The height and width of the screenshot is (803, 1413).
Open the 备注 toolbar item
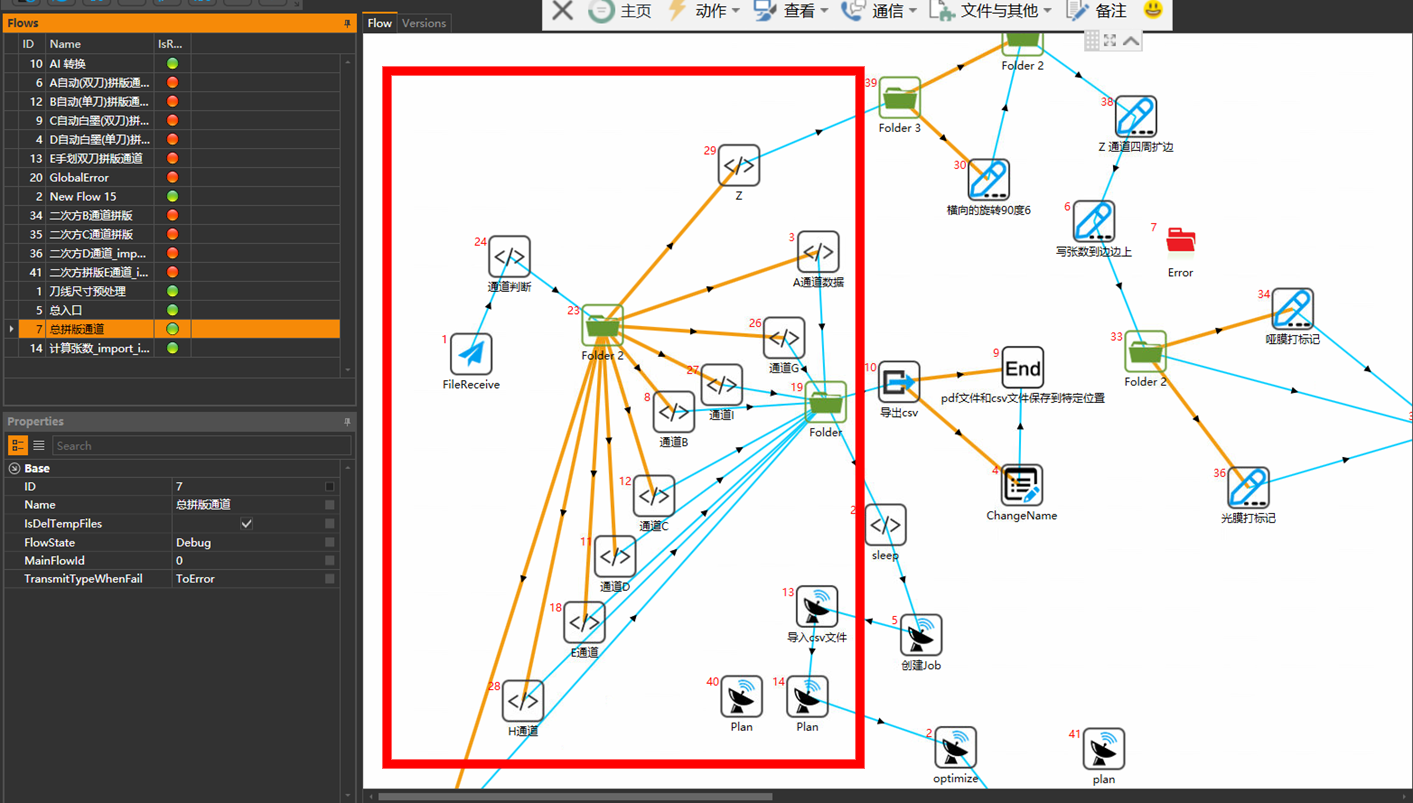pyautogui.click(x=1097, y=11)
